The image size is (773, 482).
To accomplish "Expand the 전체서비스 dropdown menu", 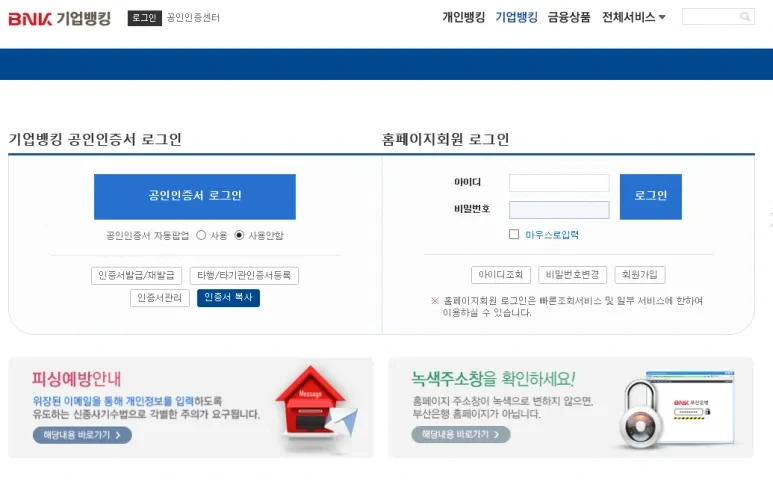I will pyautogui.click(x=633, y=17).
